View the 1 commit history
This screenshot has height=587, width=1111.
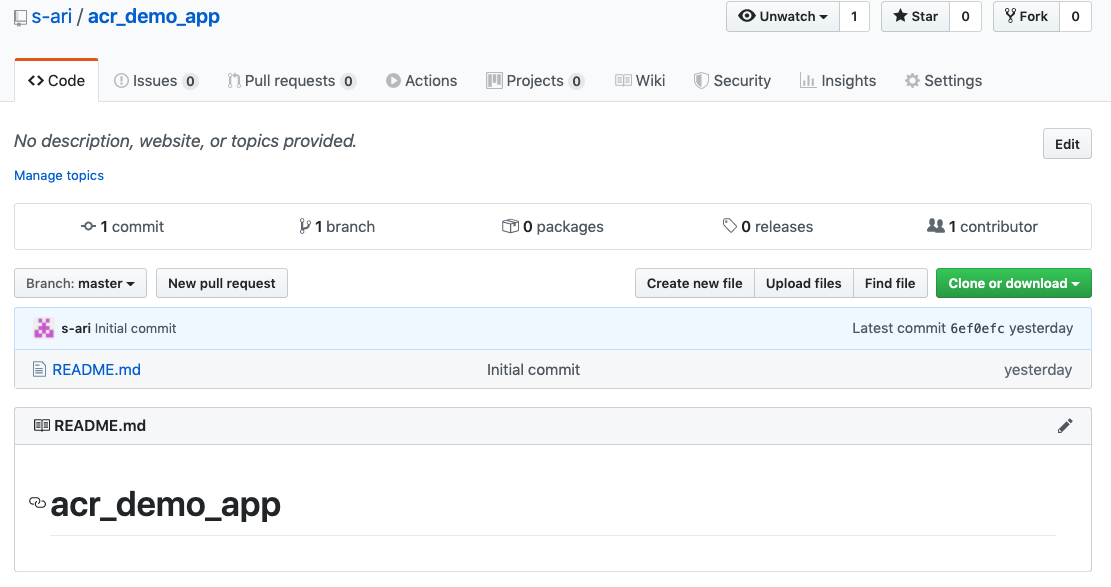pos(123,227)
